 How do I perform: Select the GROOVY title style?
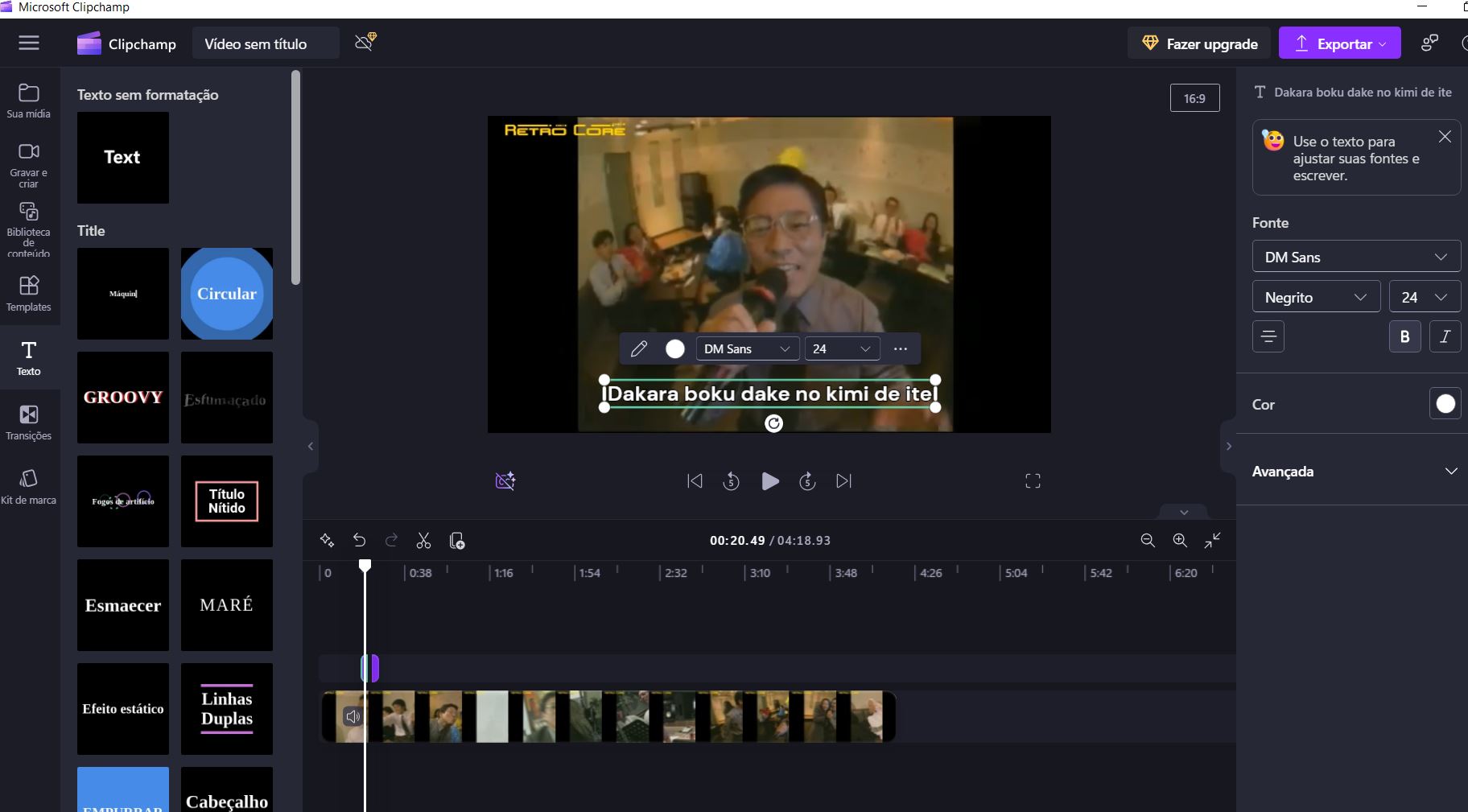pos(123,398)
